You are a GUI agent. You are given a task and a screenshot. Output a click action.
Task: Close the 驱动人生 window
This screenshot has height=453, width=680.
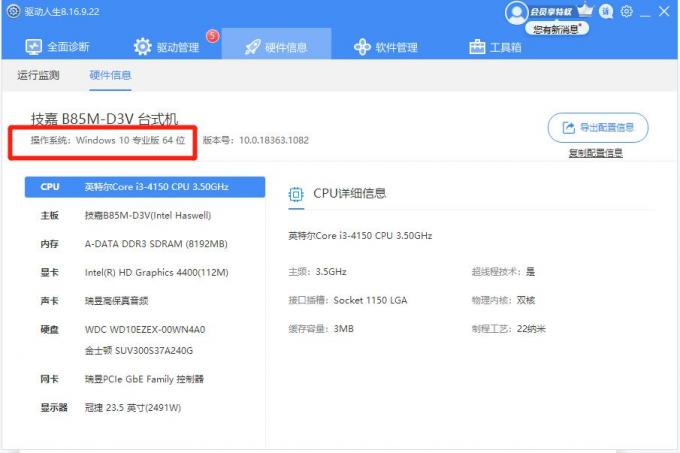tap(664, 11)
